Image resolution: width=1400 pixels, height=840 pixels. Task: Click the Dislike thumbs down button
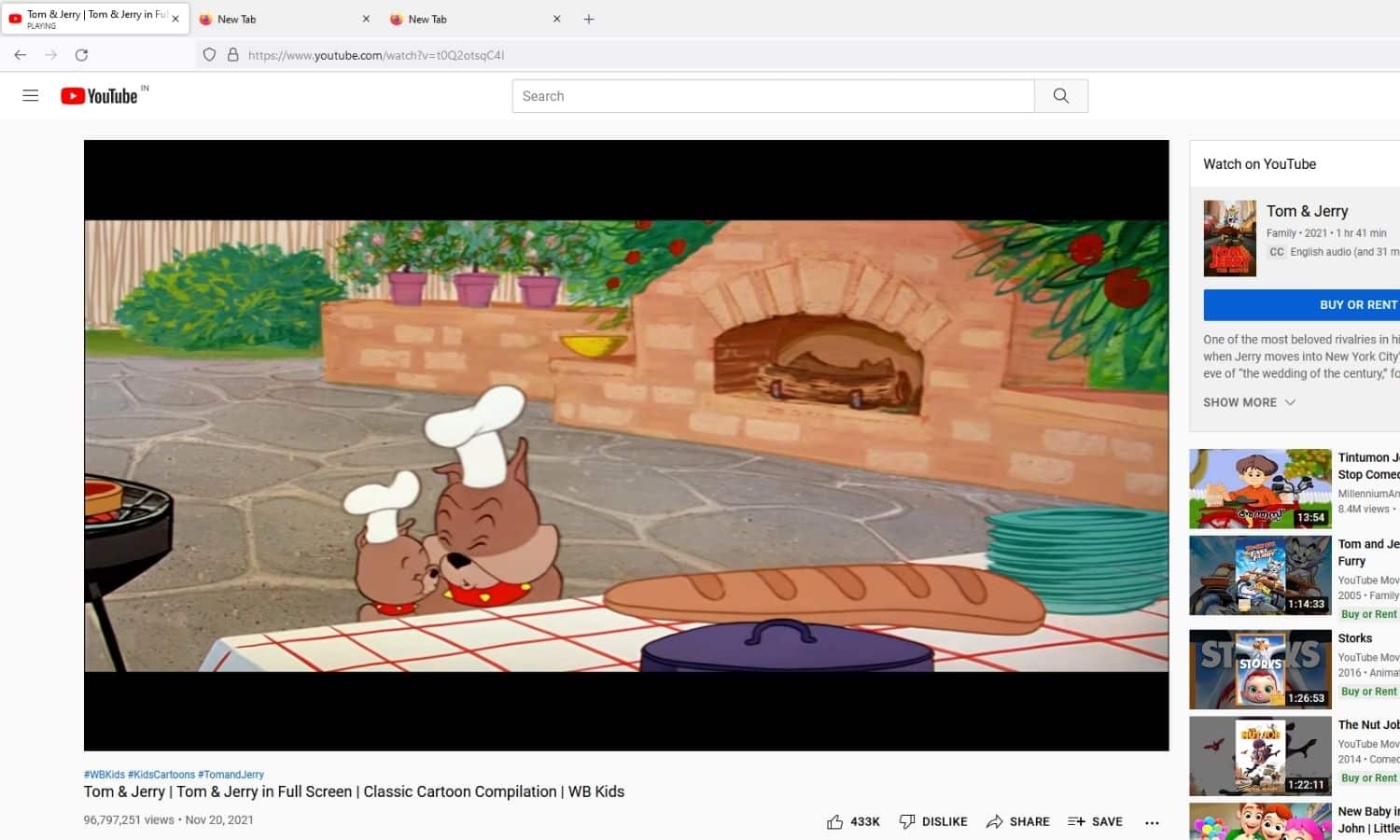pos(932,821)
